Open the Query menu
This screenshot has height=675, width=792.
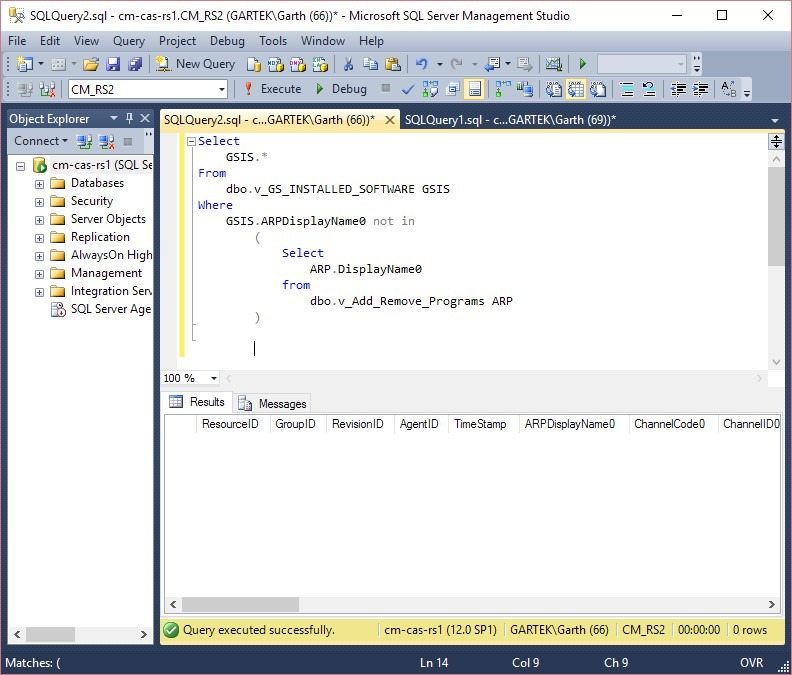129,41
